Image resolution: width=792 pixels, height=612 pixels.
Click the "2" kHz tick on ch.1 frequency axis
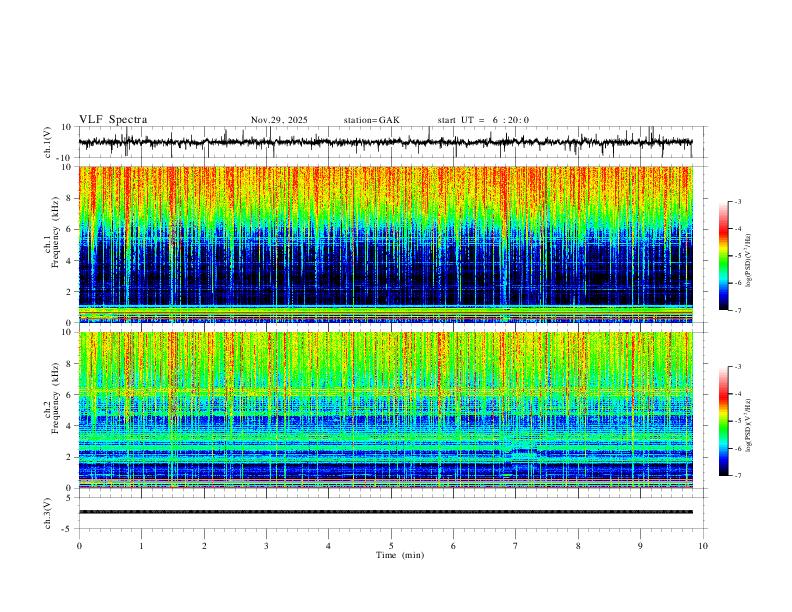[x=69, y=291]
